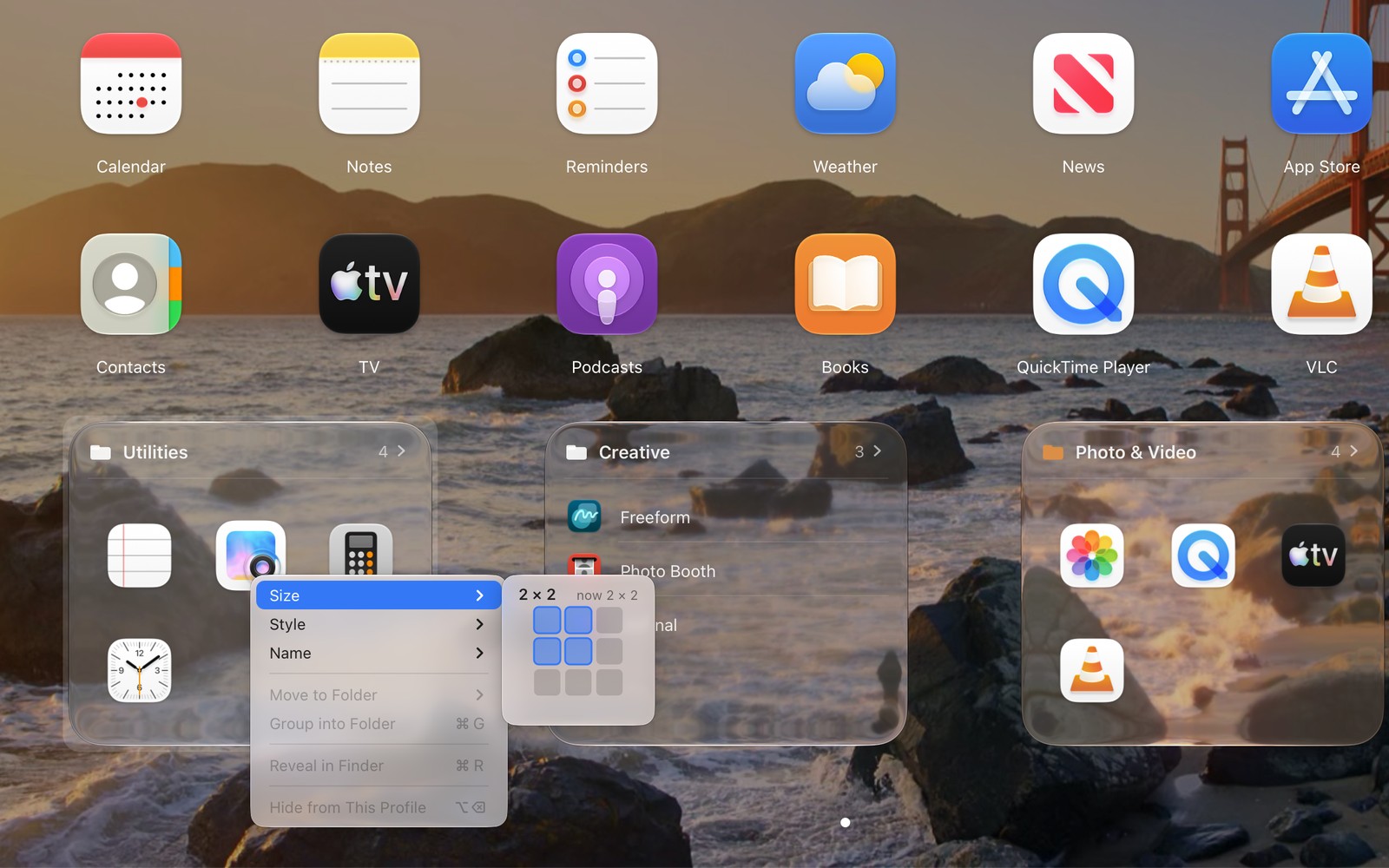Open the Calendar app
The height and width of the screenshot is (868, 1389).
pyautogui.click(x=131, y=83)
